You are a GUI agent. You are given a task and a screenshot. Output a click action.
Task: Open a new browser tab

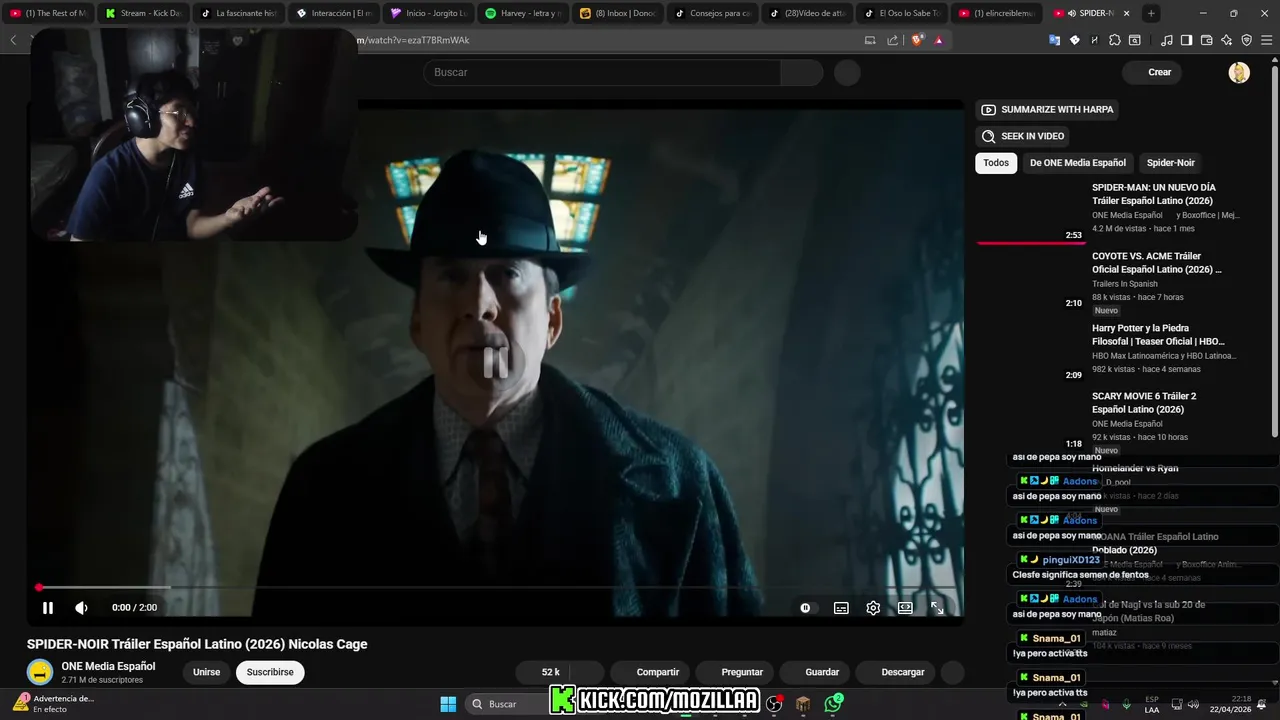point(1151,13)
